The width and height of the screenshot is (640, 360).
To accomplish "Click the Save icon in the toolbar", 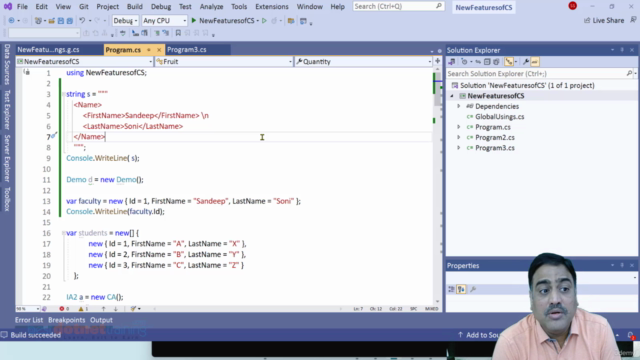I will (61, 20).
